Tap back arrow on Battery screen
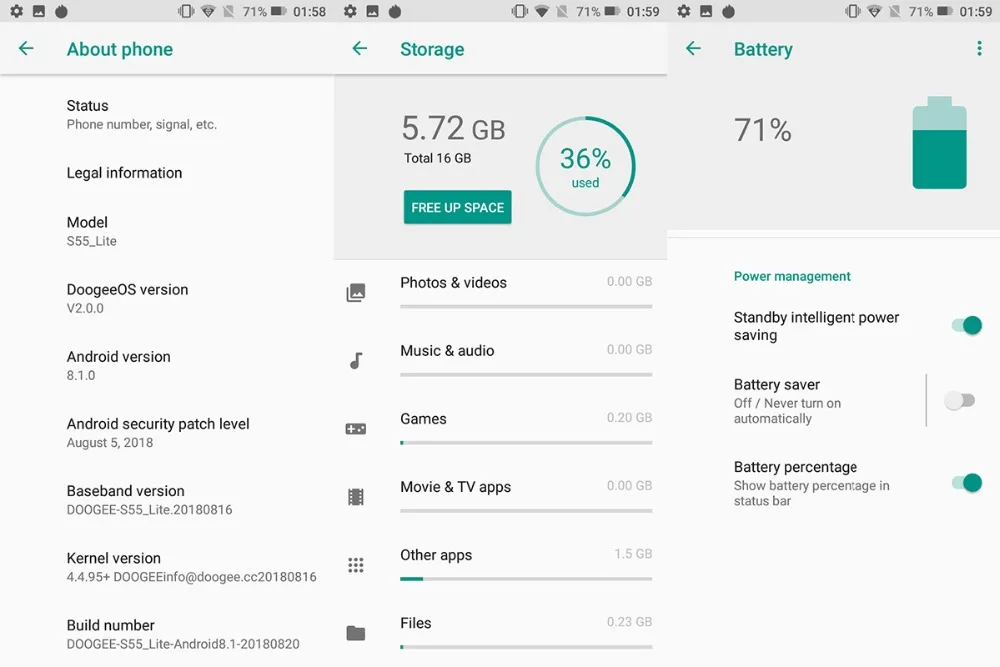The image size is (1000, 667). point(693,48)
